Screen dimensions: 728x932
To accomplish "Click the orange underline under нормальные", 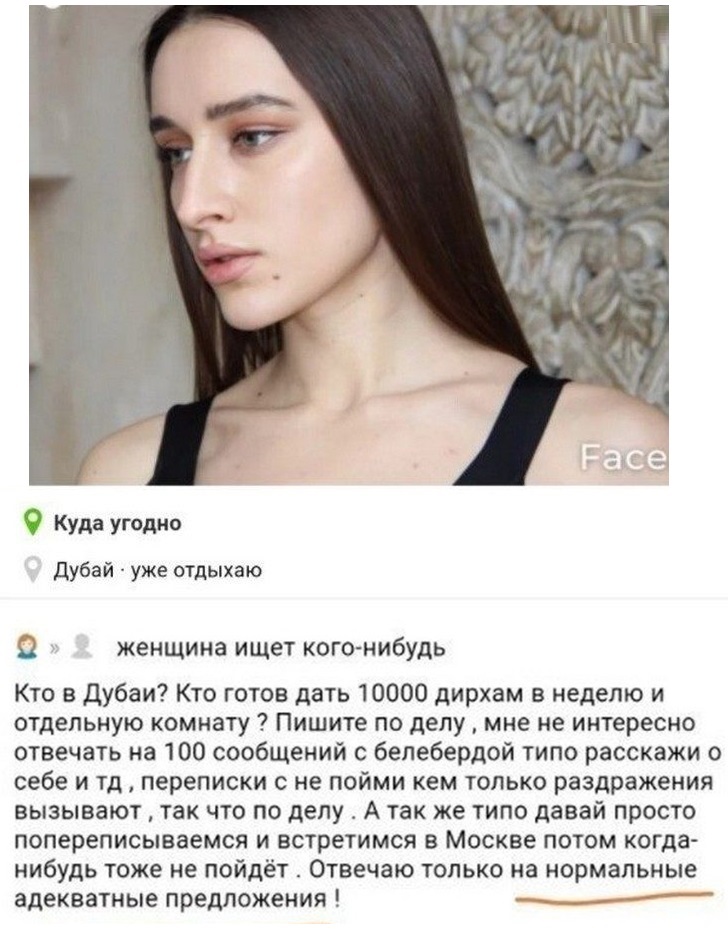I will [614, 896].
